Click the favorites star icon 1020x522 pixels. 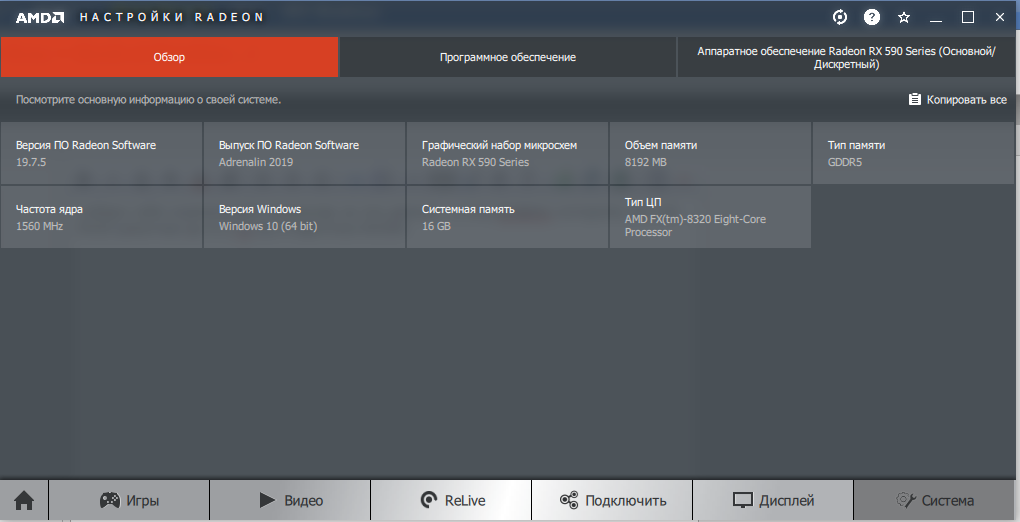pyautogui.click(x=904, y=18)
